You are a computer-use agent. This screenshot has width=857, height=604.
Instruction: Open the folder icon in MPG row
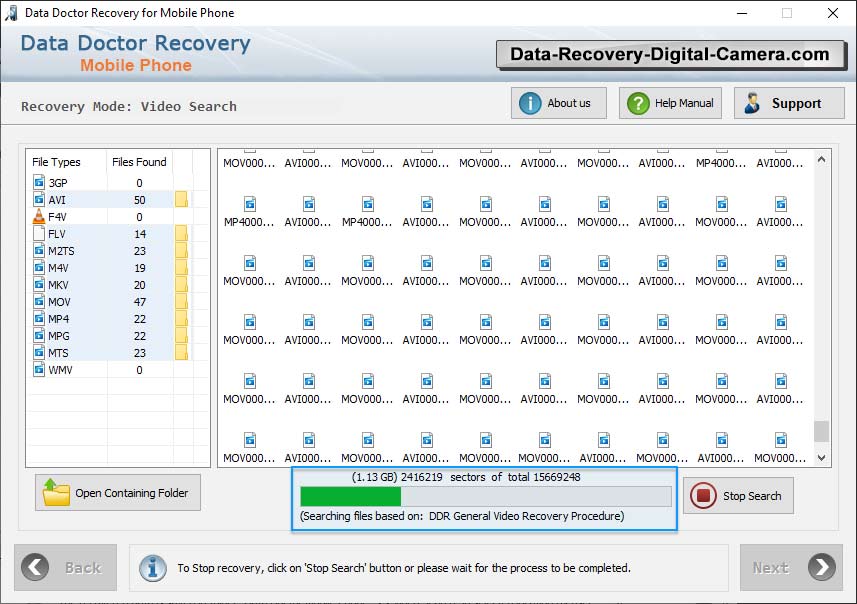point(181,335)
